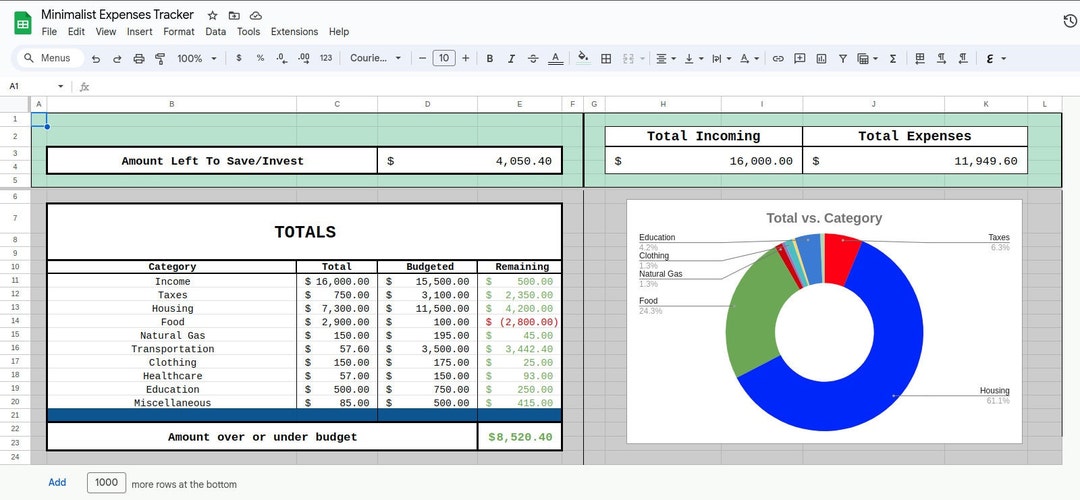Select column B header
This screenshot has height=500, width=1080.
click(172, 104)
